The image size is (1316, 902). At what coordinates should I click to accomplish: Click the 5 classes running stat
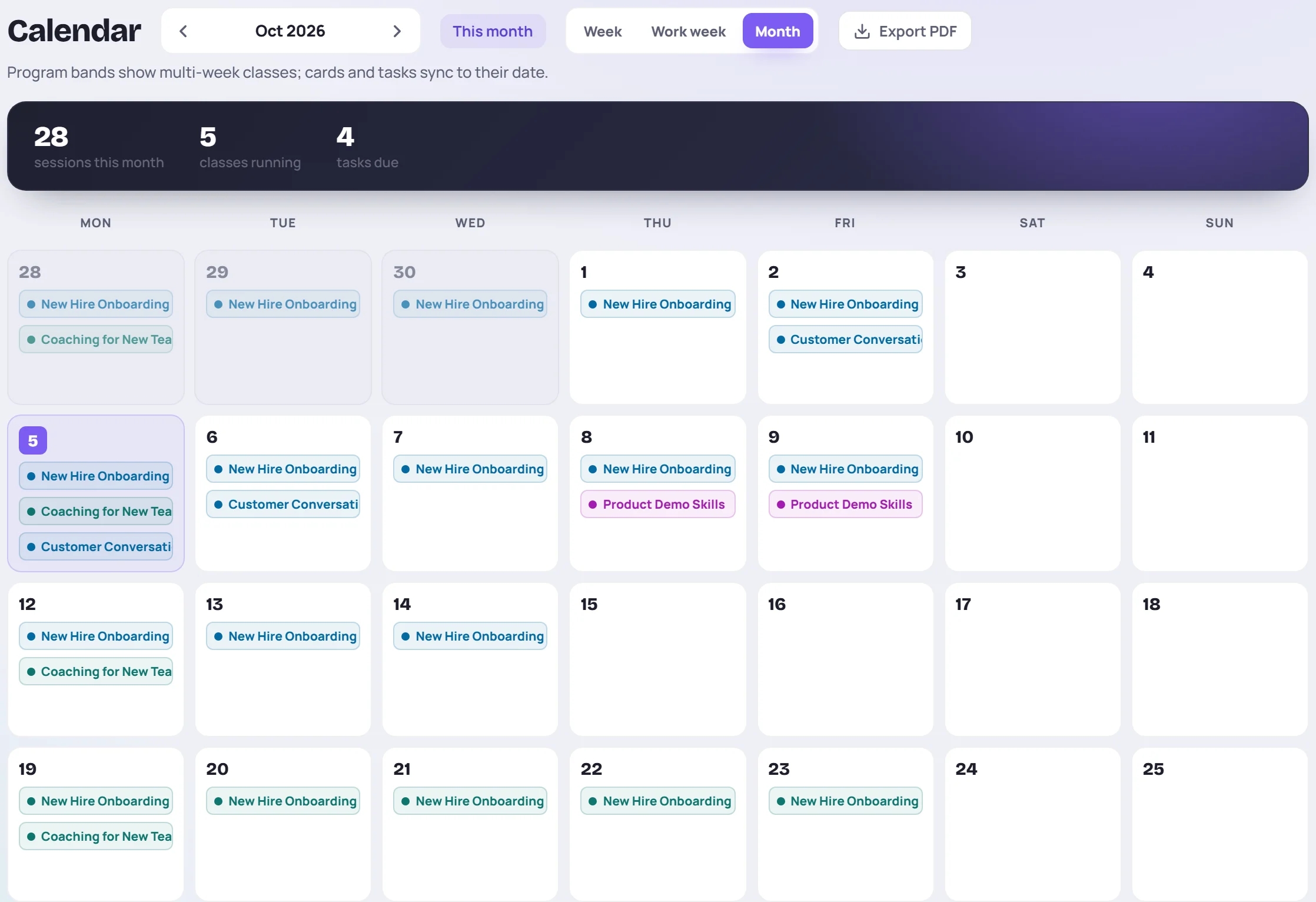click(x=250, y=147)
